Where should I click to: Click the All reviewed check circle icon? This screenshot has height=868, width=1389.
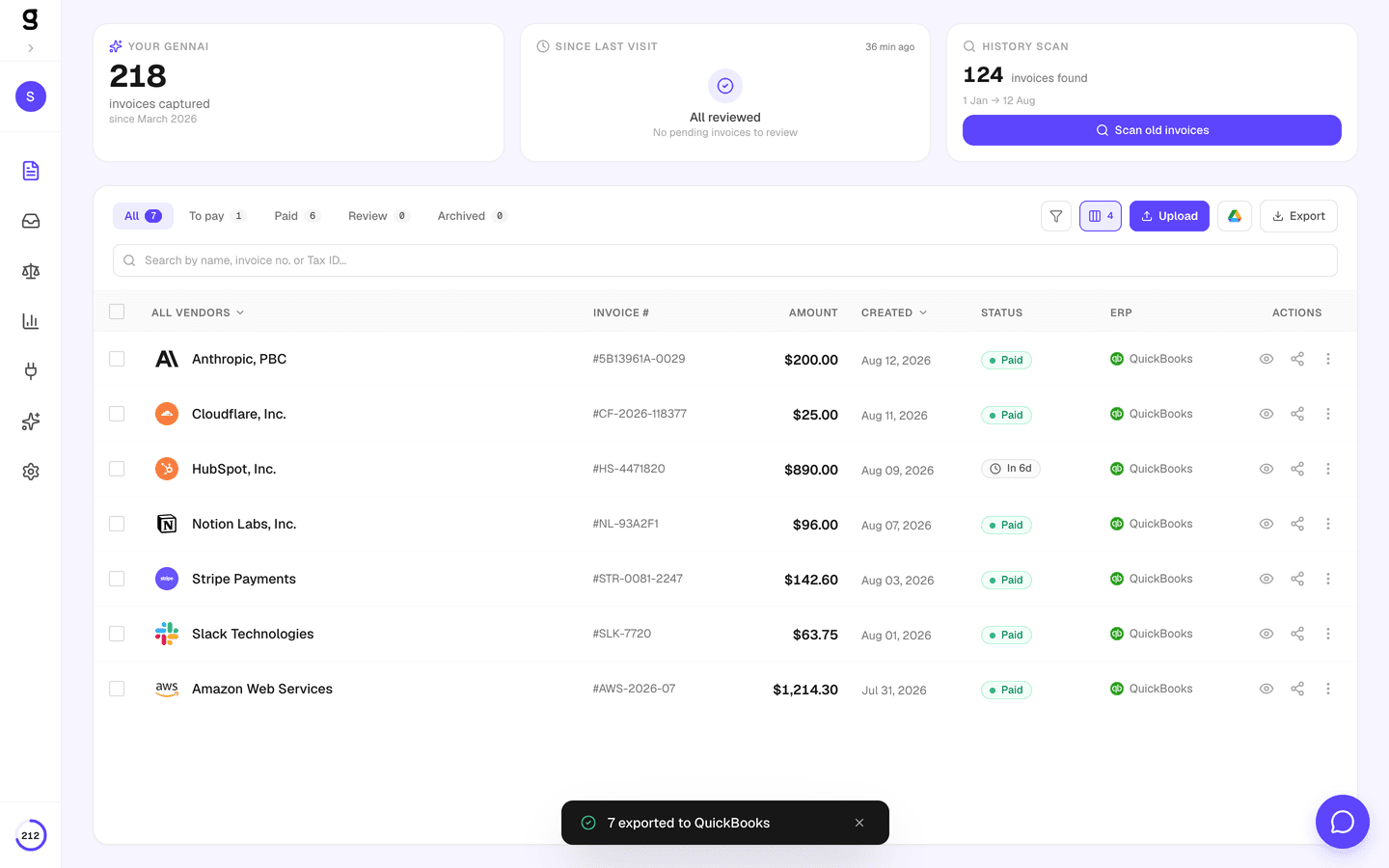tap(725, 86)
